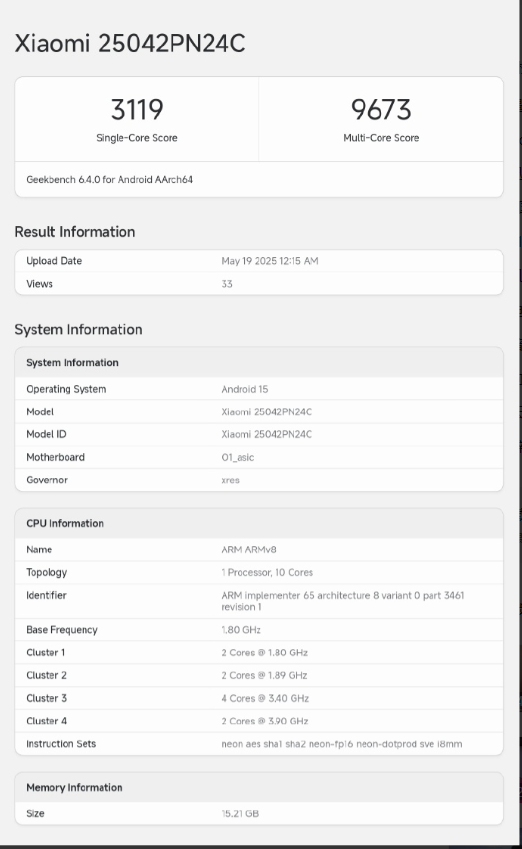Select the views count 33
The width and height of the screenshot is (522, 849).
tap(227, 284)
